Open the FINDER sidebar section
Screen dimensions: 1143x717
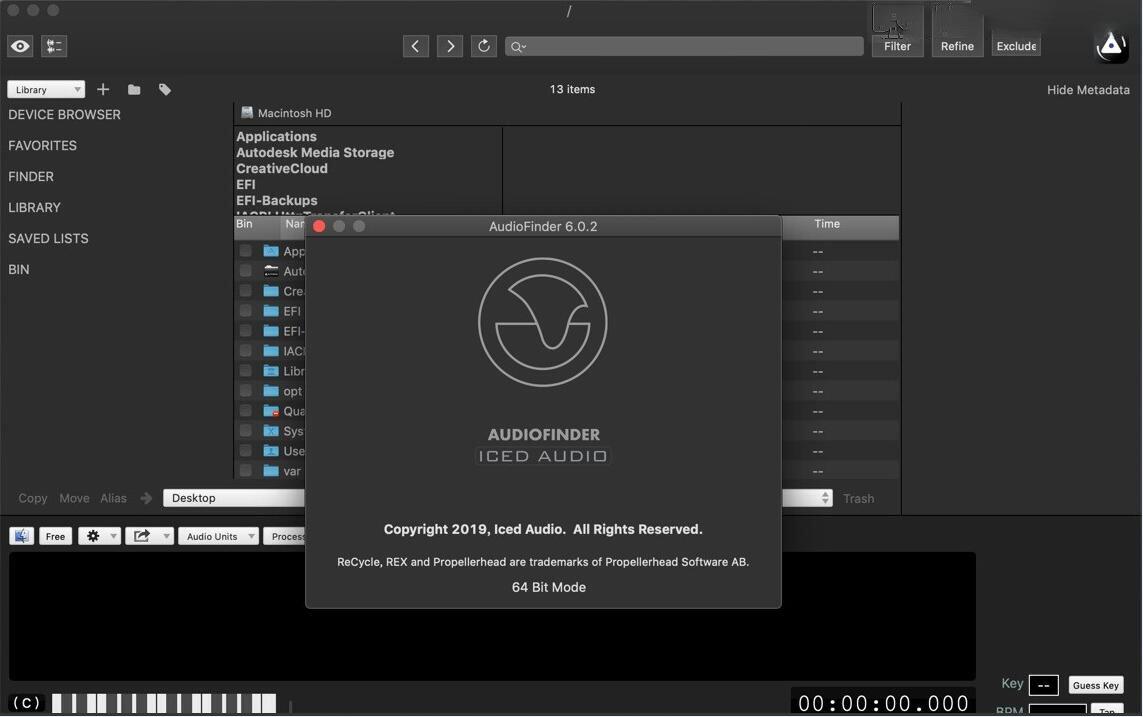pyautogui.click(x=31, y=176)
